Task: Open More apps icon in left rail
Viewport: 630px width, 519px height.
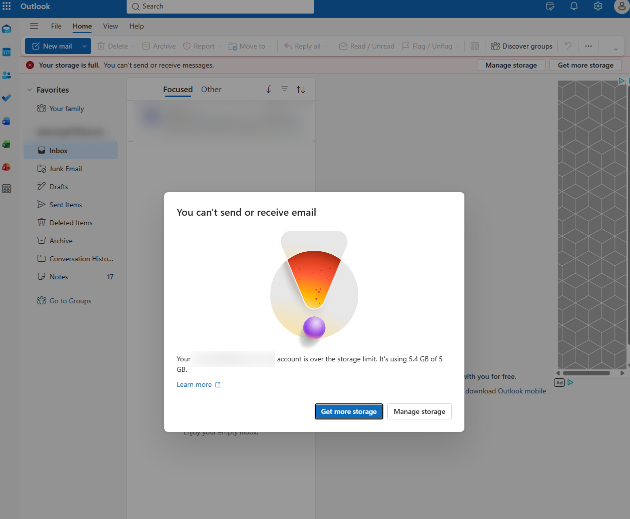Action: [6, 189]
